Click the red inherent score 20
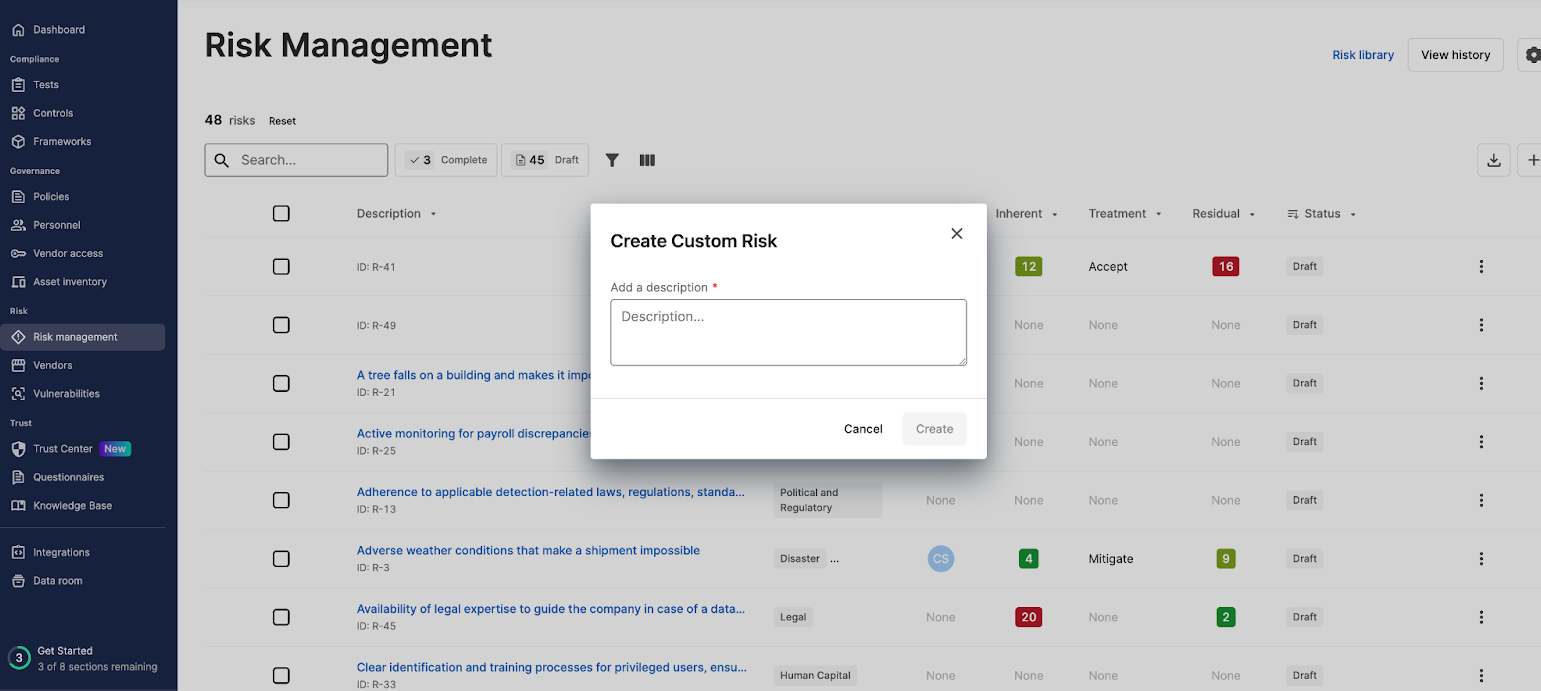 (x=1028, y=617)
